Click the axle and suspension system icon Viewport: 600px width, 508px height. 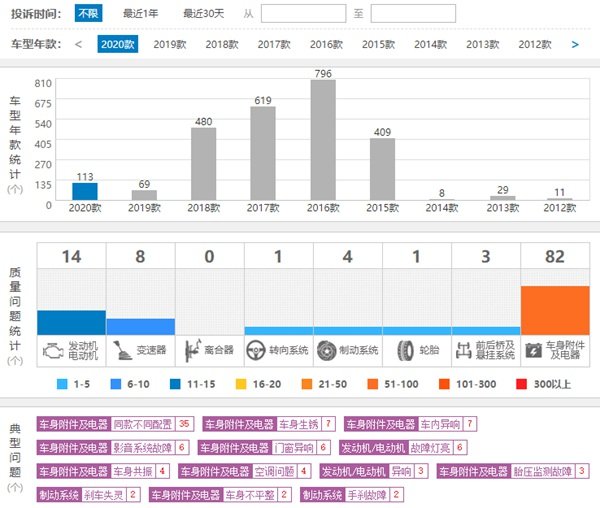465,350
